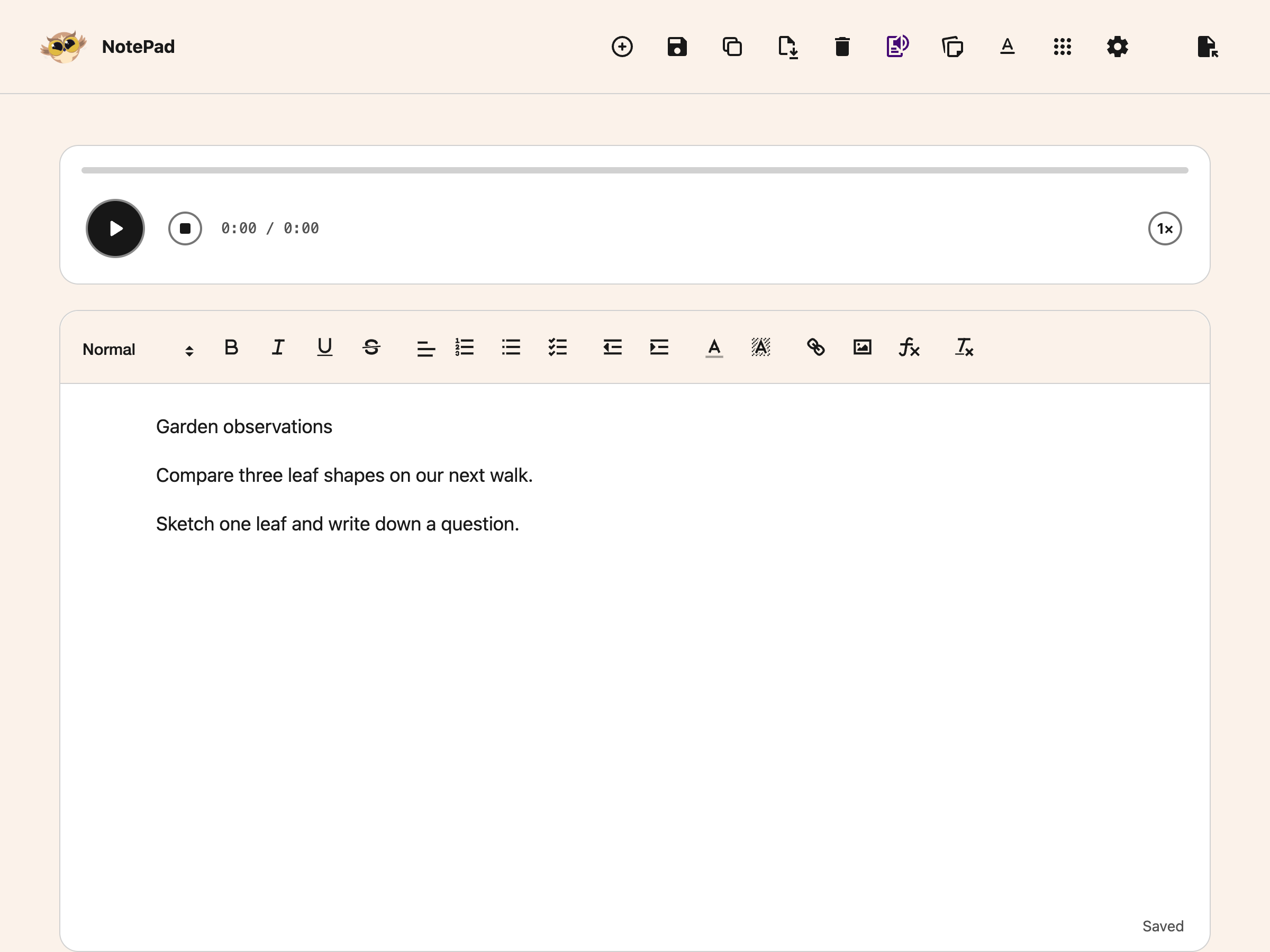The width and height of the screenshot is (1270, 952).
Task: Change the 1x playback speed
Action: [1164, 228]
